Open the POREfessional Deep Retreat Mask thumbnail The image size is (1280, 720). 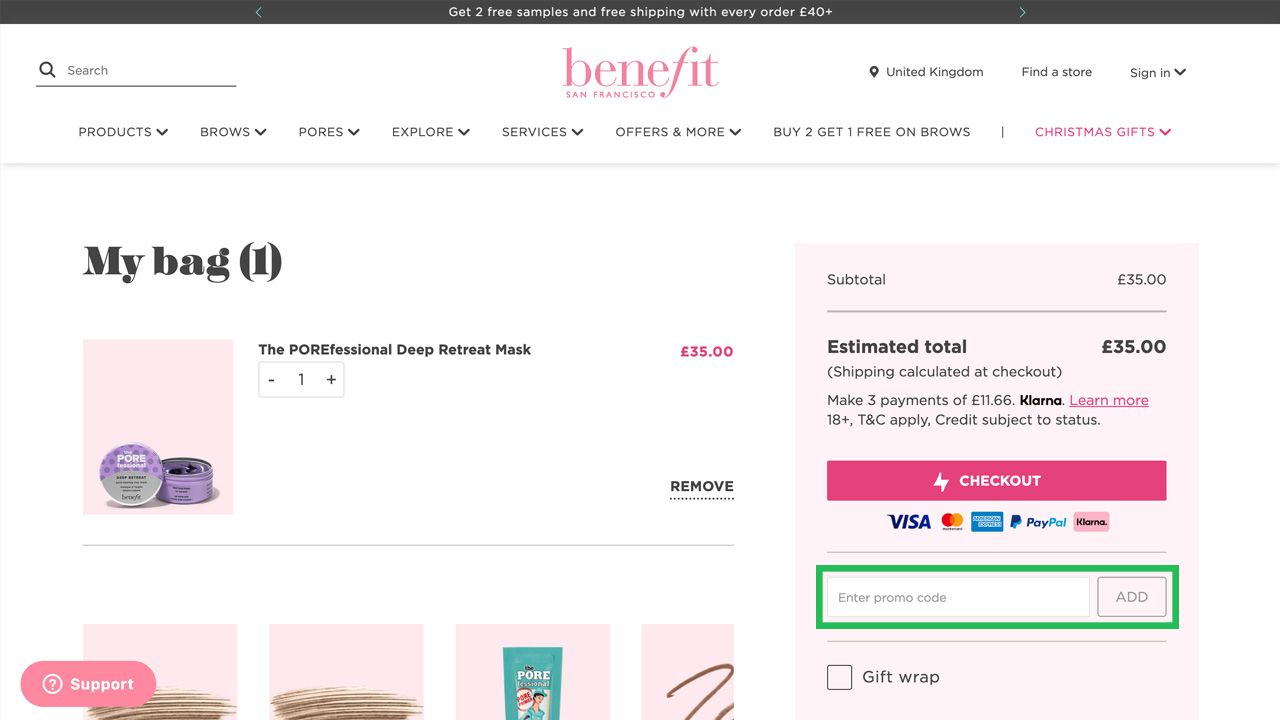tap(158, 427)
